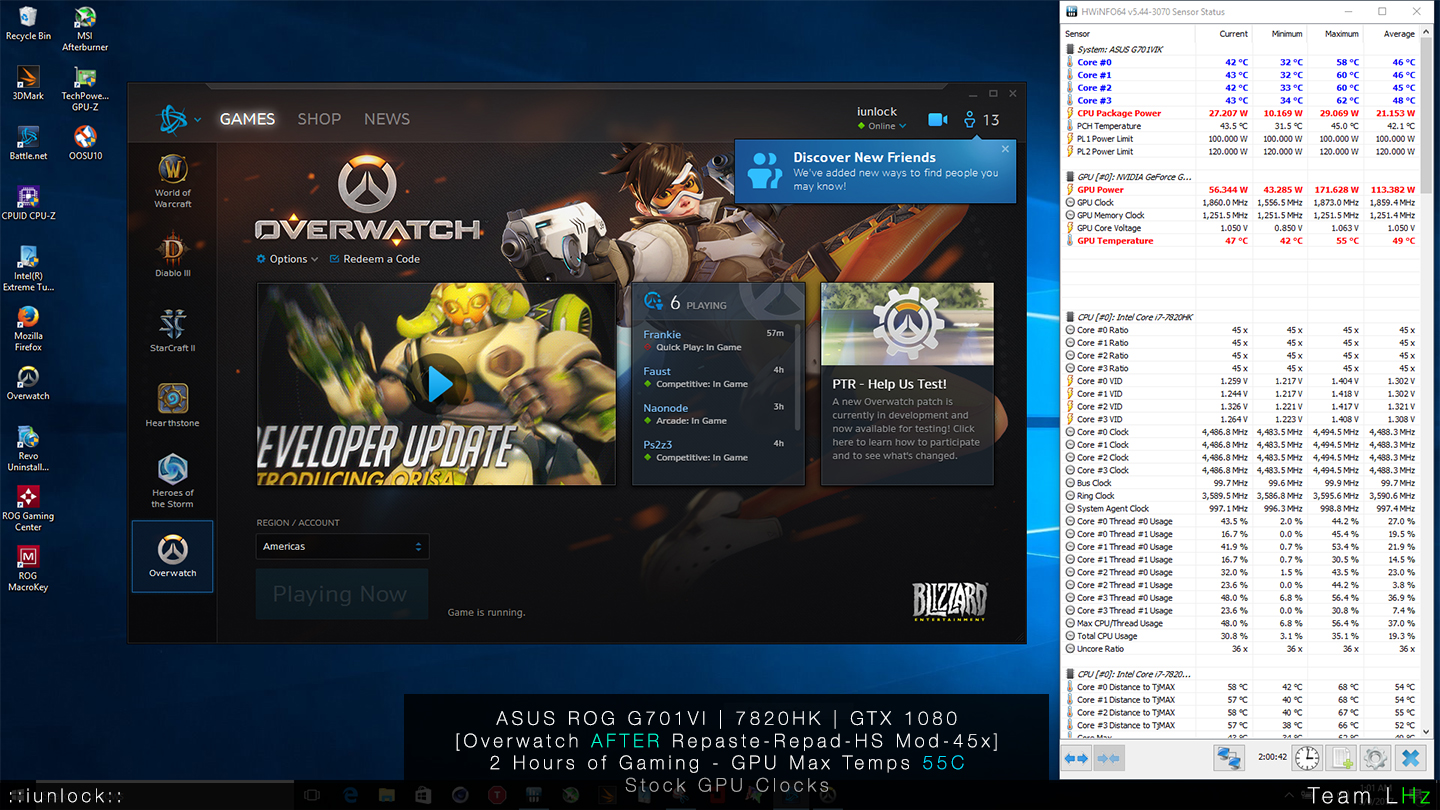Expand the Overwatch Options dropdown

coord(287,259)
